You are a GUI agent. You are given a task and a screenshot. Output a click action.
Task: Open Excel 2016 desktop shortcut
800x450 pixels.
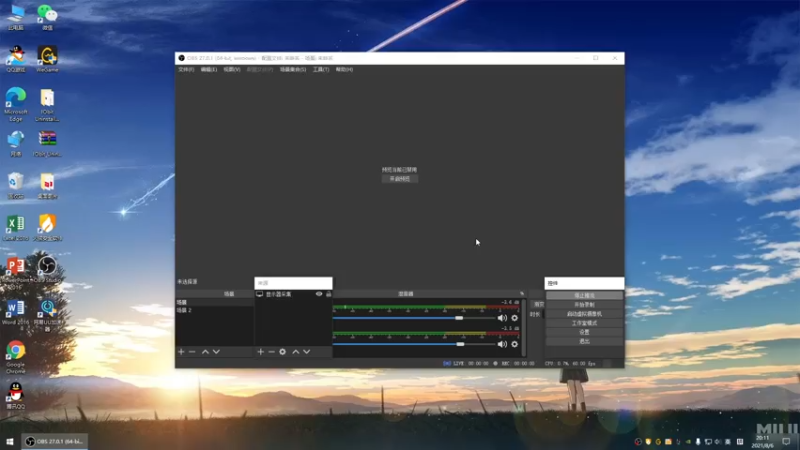[15, 228]
